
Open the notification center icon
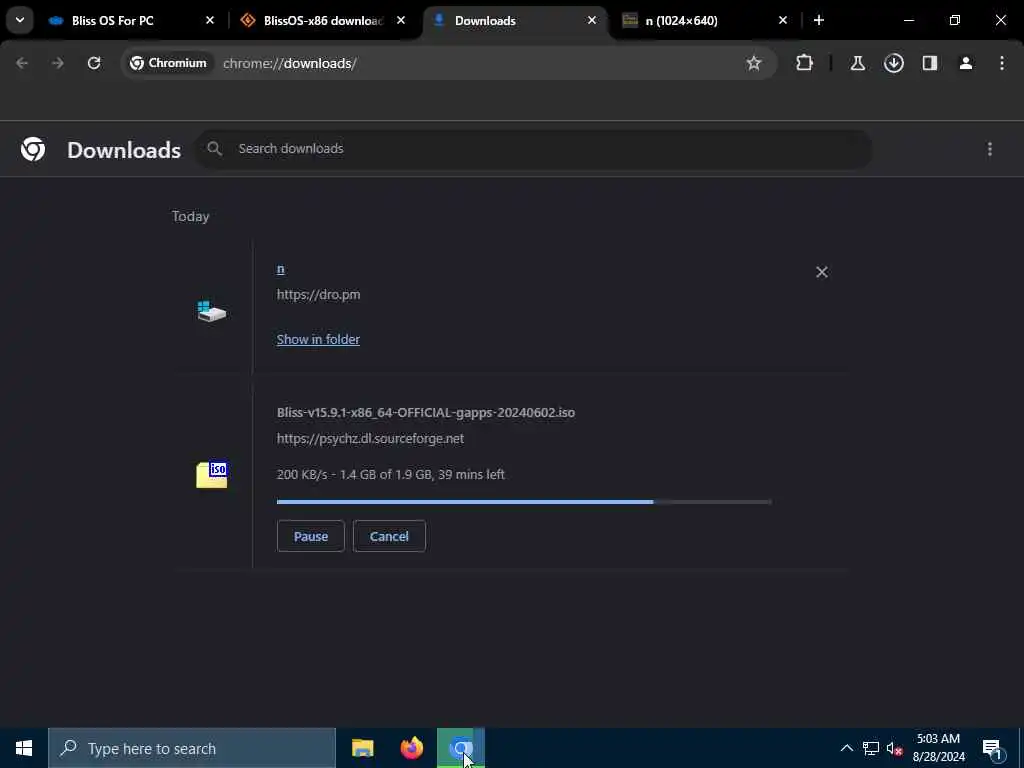click(x=993, y=748)
